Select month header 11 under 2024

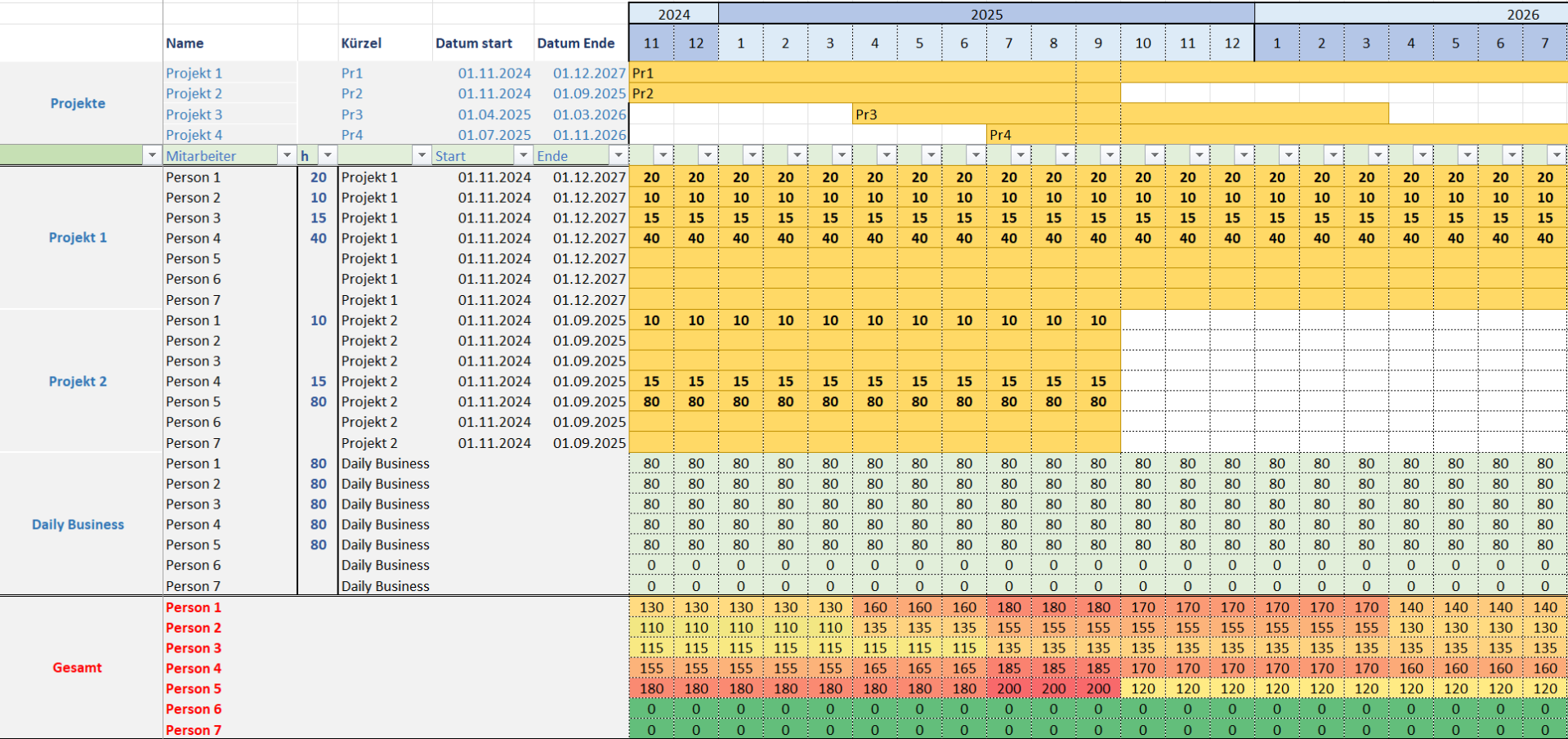tap(651, 43)
